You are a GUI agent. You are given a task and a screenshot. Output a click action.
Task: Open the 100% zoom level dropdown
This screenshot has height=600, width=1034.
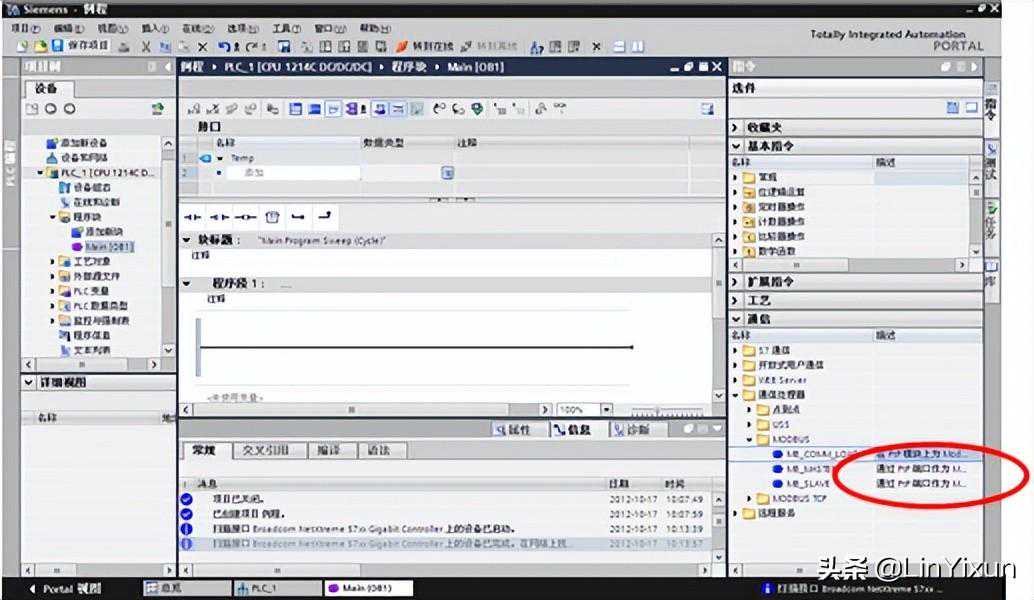point(606,410)
